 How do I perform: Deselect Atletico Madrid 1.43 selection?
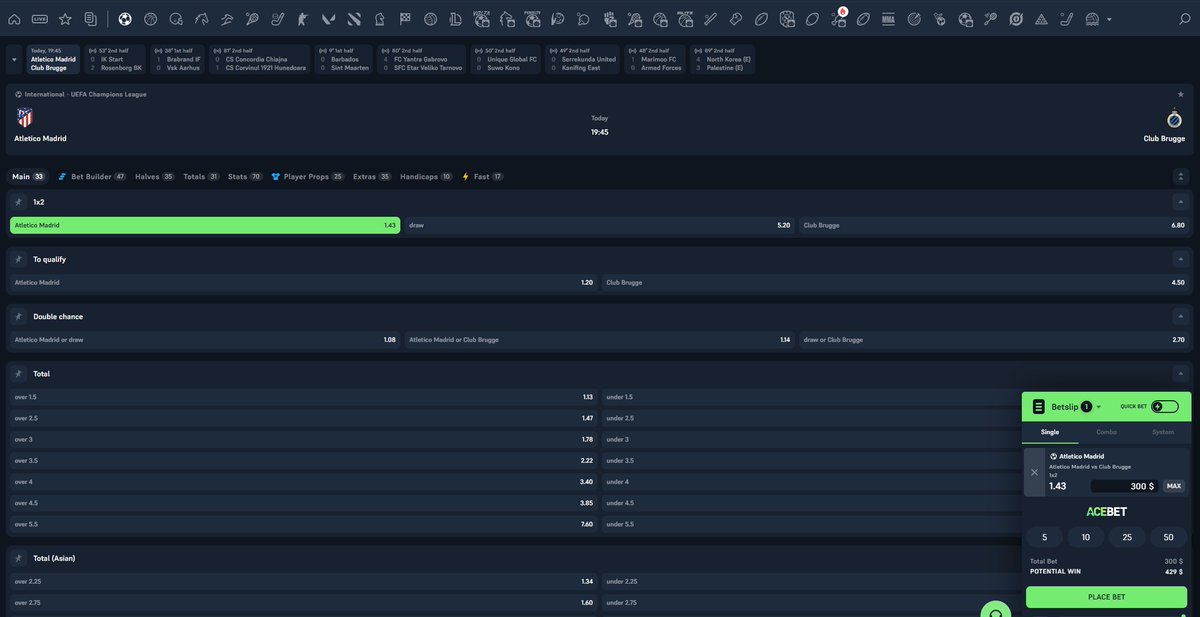205,225
